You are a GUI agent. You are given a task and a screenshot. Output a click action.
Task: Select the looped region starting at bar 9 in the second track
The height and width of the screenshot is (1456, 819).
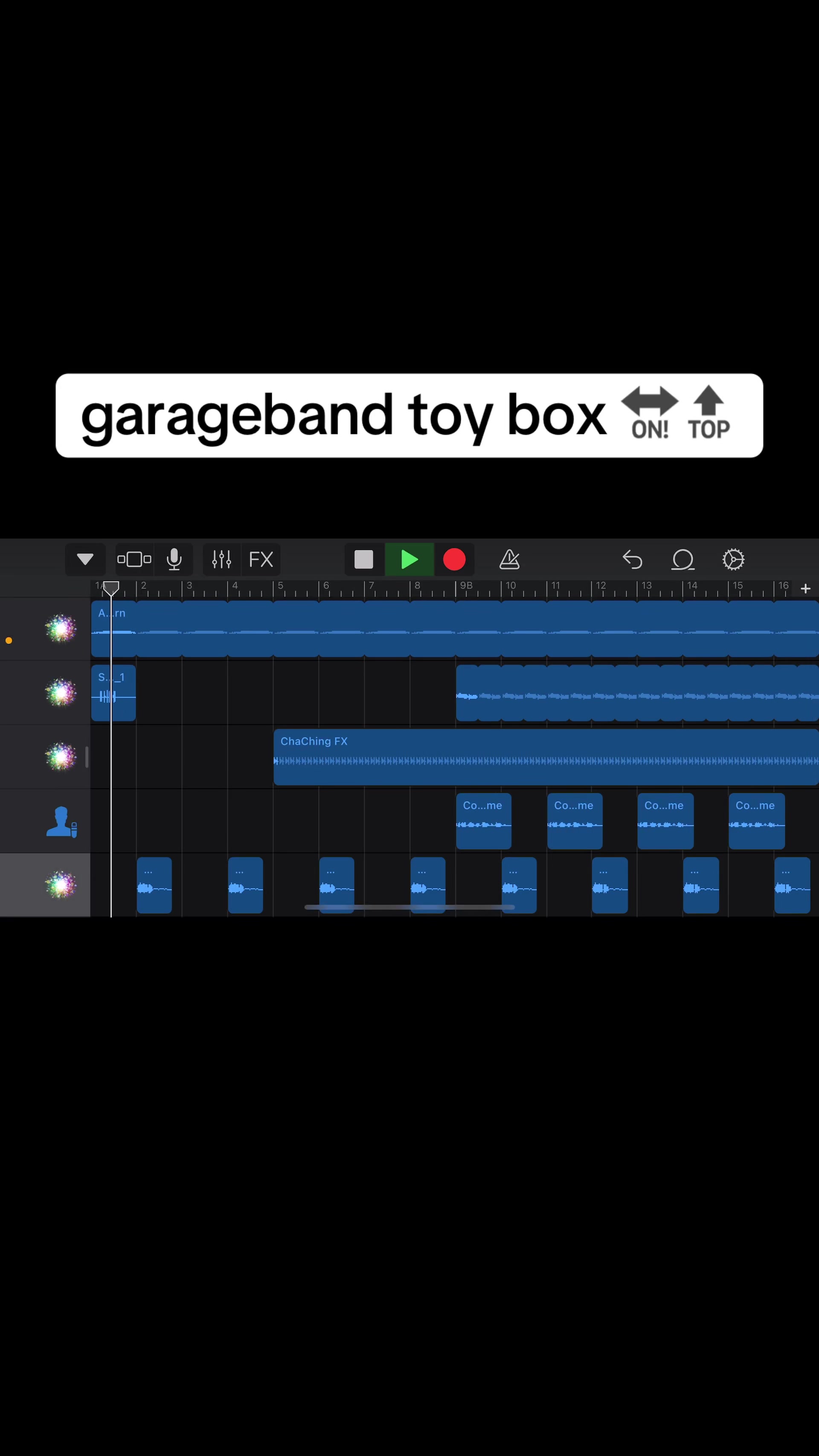[637, 693]
